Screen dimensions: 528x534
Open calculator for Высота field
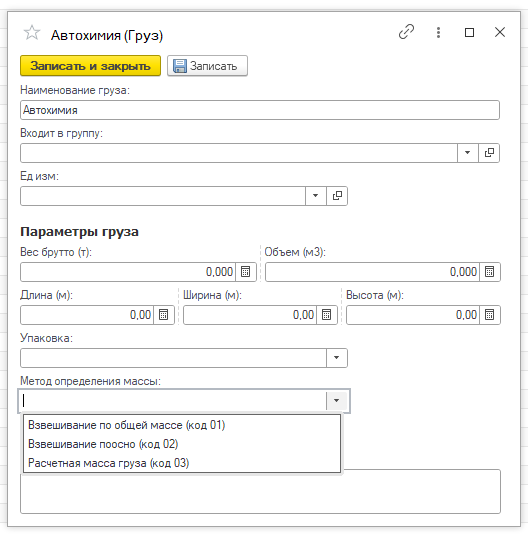tap(490, 315)
